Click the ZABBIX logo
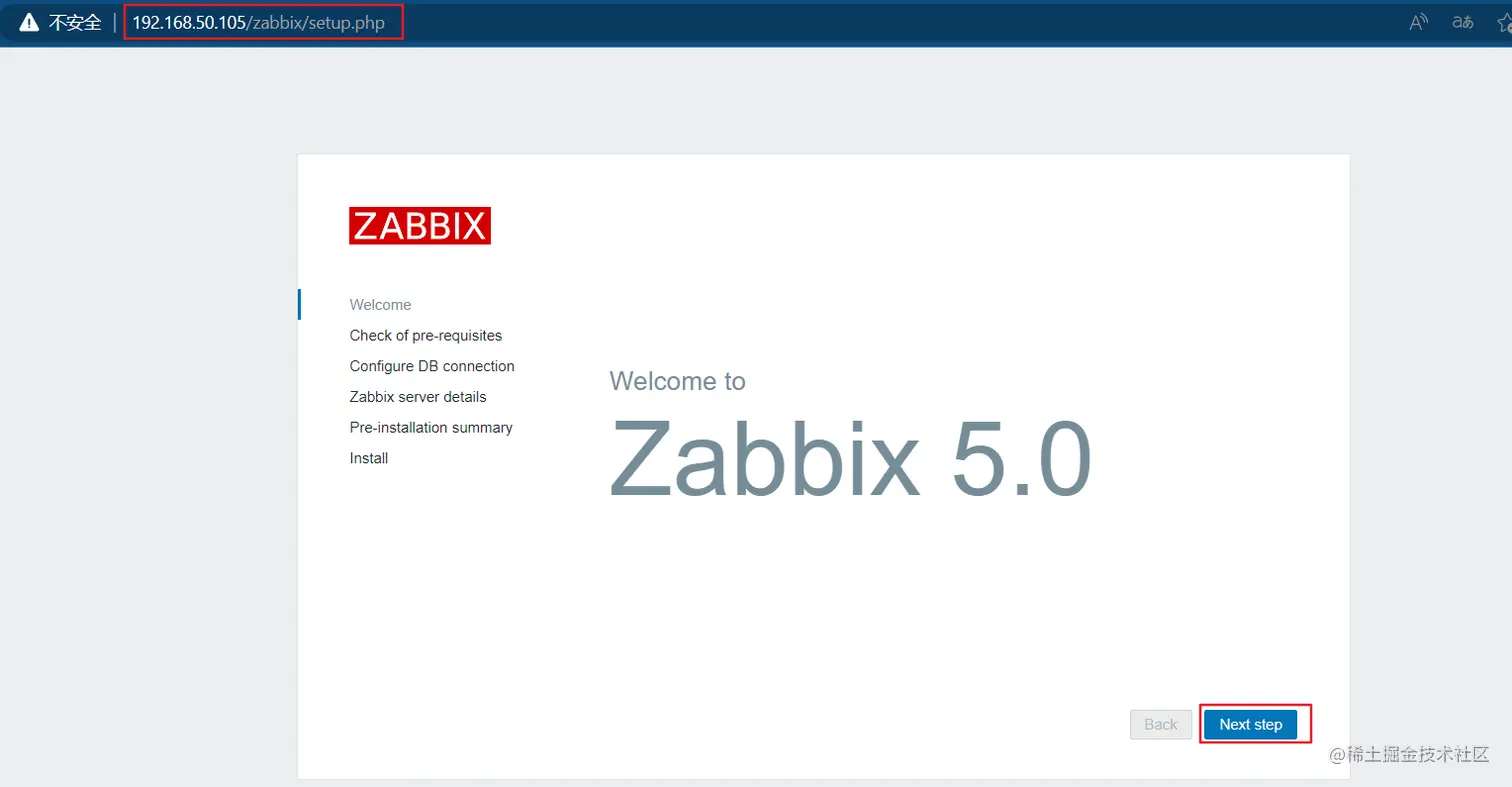Screen dimensions: 1512x787 coord(420,226)
